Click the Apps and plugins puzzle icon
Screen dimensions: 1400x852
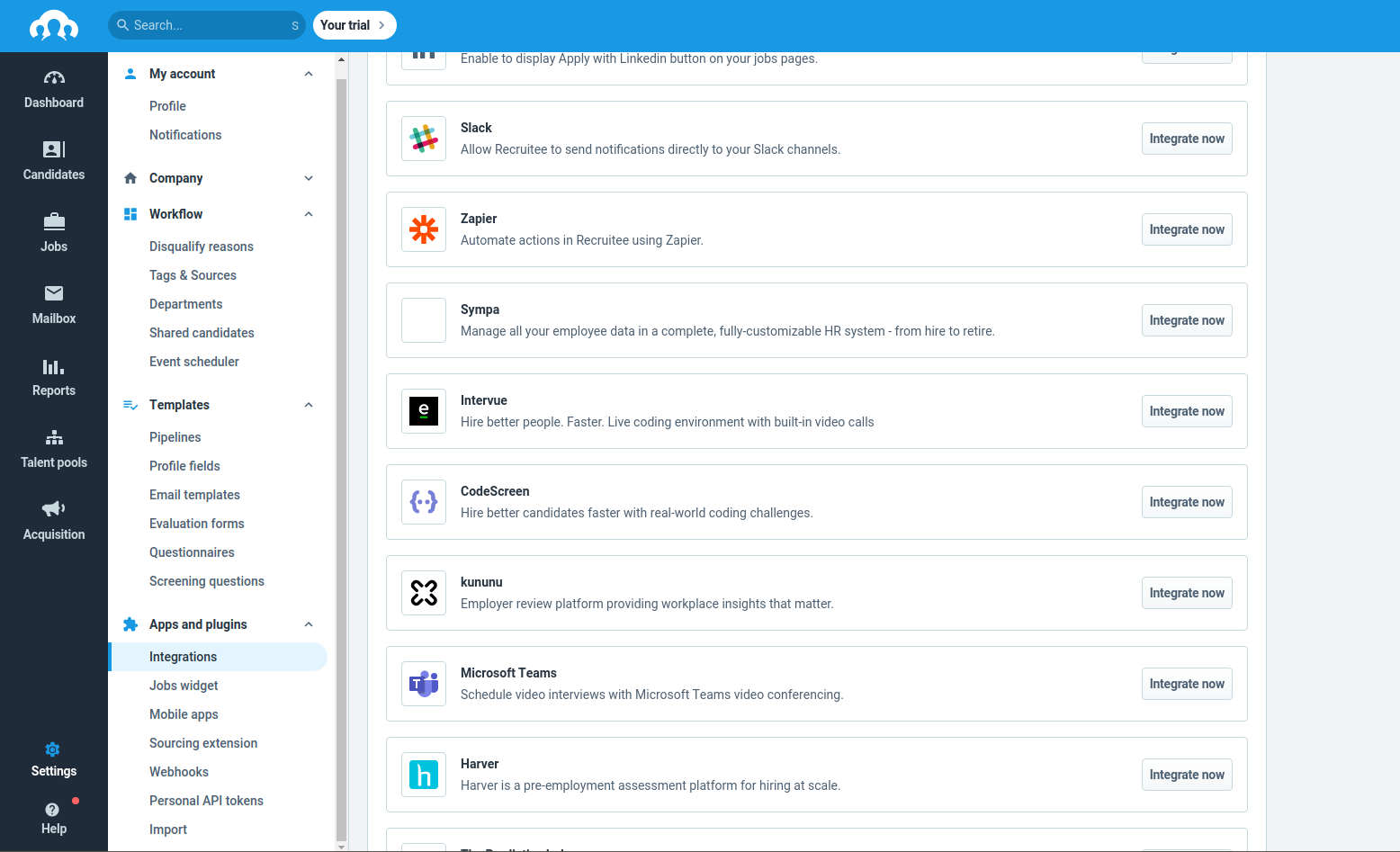click(x=130, y=624)
